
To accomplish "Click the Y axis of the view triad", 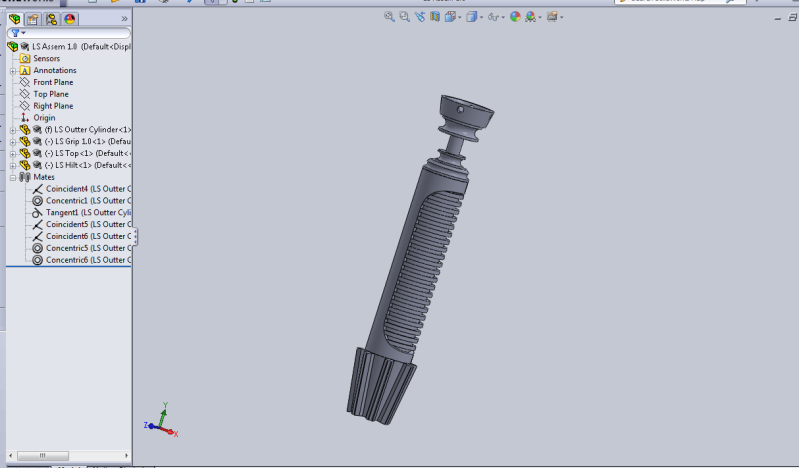I will pyautogui.click(x=164, y=414).
